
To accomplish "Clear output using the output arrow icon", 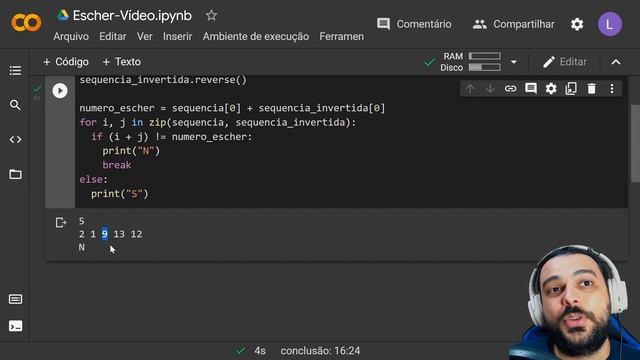I will click(61, 222).
